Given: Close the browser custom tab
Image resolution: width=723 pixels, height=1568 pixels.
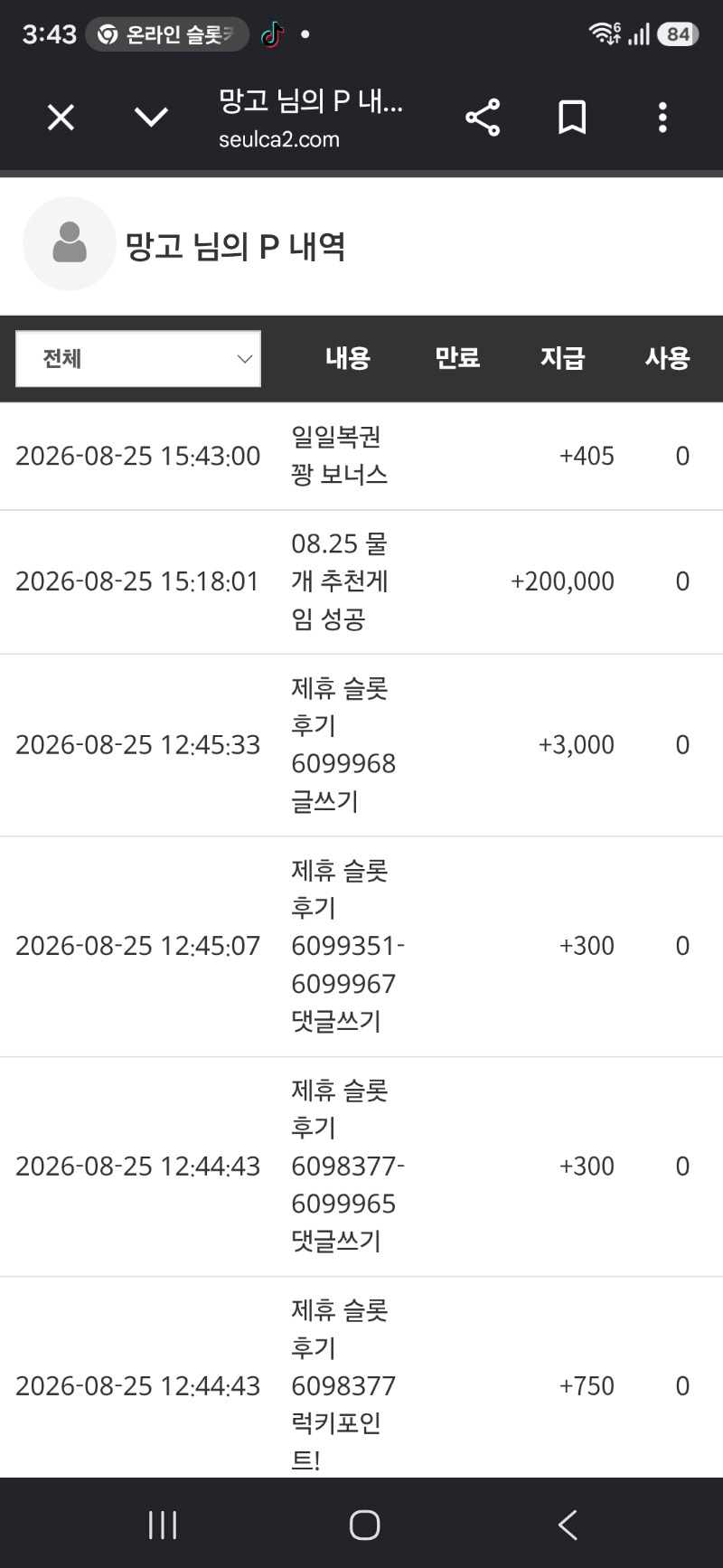Looking at the screenshot, I should coord(61,118).
